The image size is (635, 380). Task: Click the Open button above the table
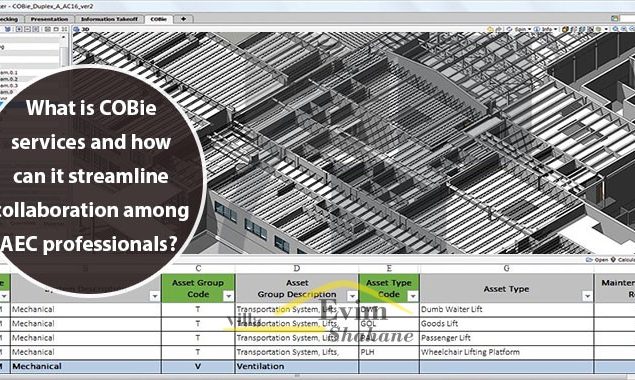(x=597, y=260)
